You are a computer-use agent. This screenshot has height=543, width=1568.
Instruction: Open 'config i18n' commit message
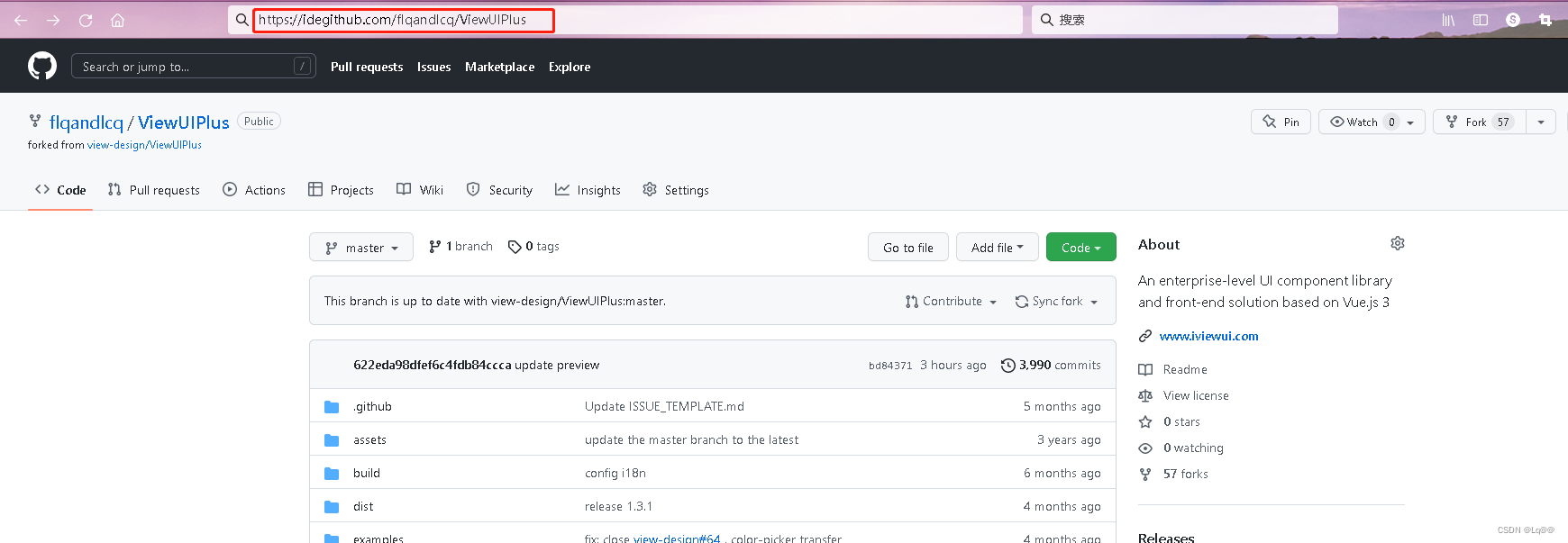click(x=615, y=473)
